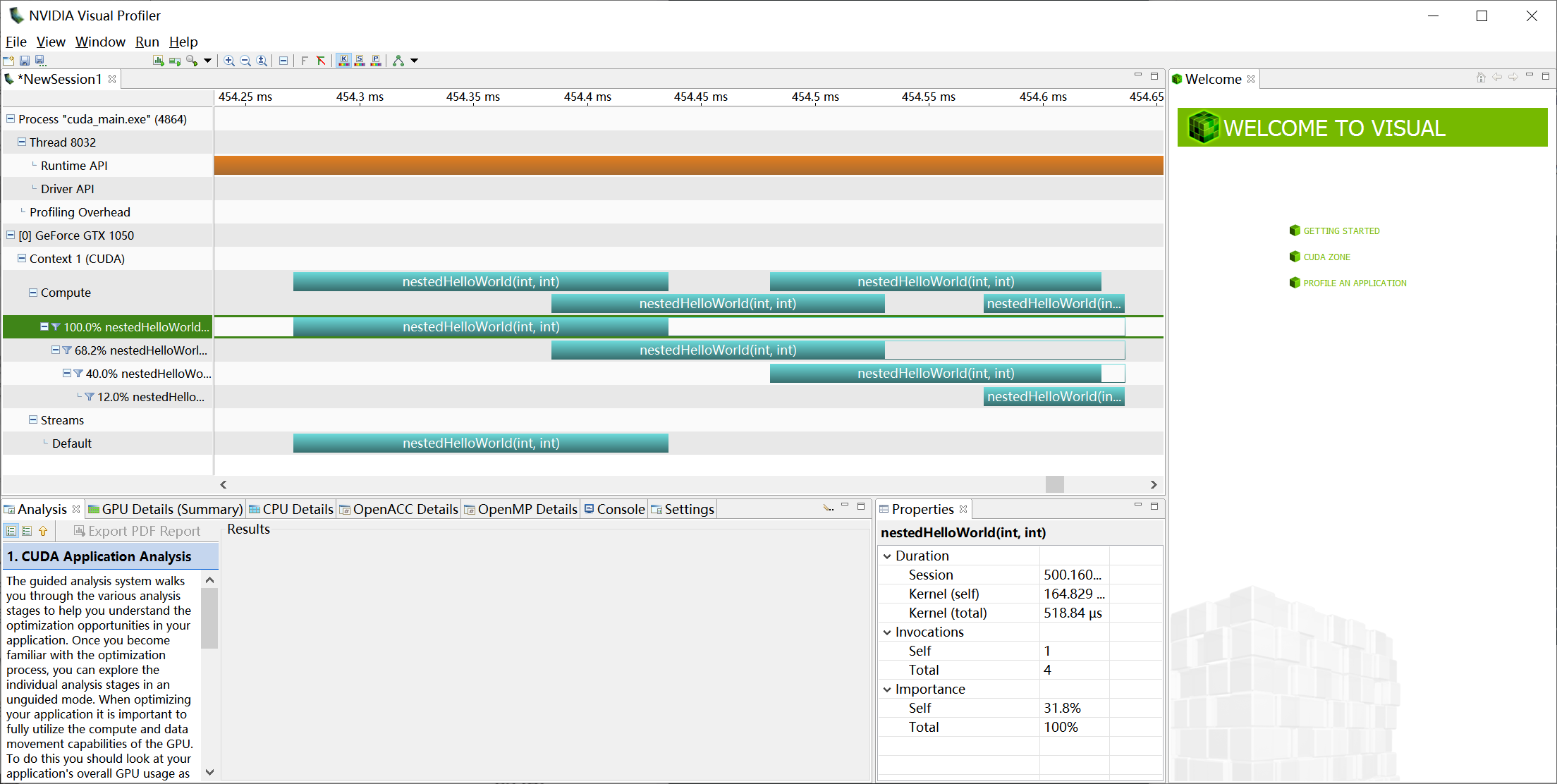Collapse the Compute row
Viewport: 1557px width, 784px height.
coord(33,292)
